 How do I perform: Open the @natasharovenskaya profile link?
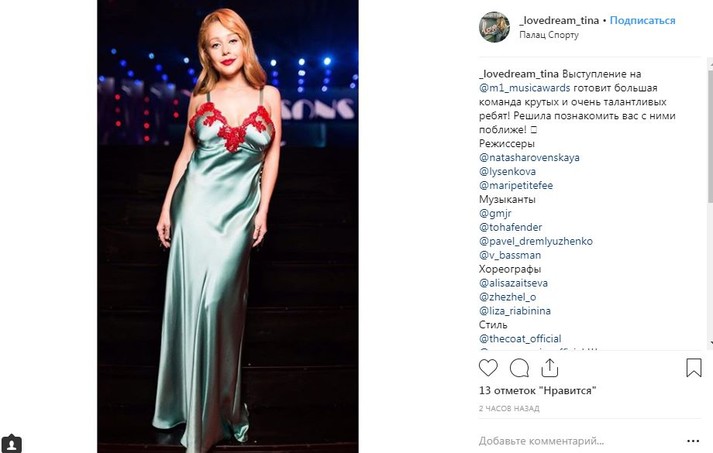point(529,157)
